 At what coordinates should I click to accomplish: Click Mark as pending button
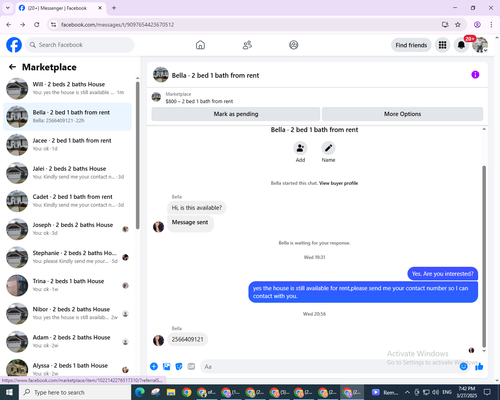point(236,114)
